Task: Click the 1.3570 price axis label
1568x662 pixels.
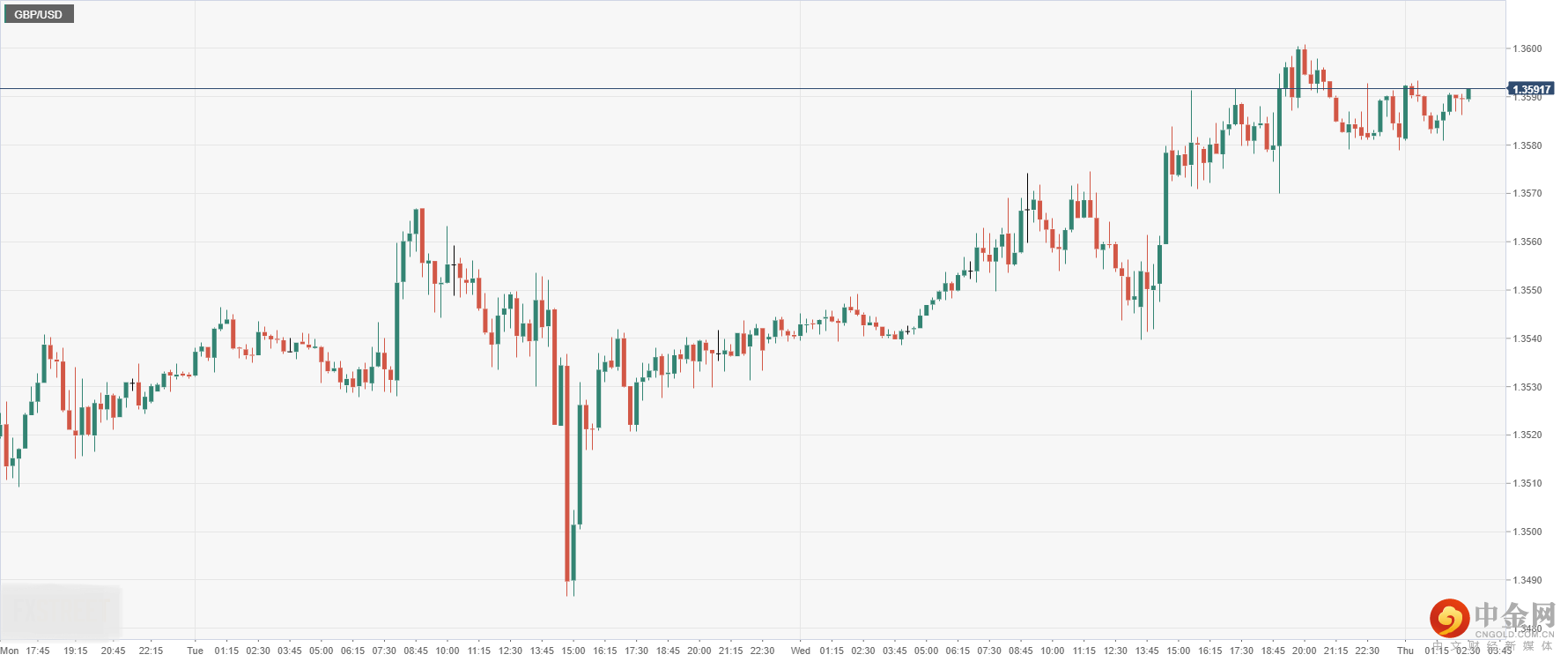Action: coord(1527,193)
